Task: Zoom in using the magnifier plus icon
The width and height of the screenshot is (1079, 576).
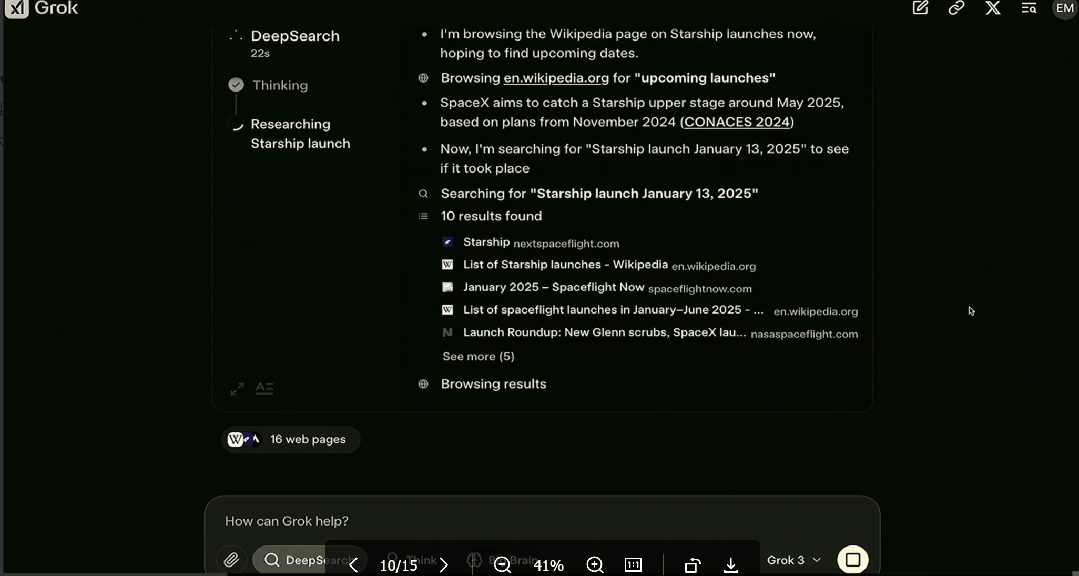Action: coord(595,565)
